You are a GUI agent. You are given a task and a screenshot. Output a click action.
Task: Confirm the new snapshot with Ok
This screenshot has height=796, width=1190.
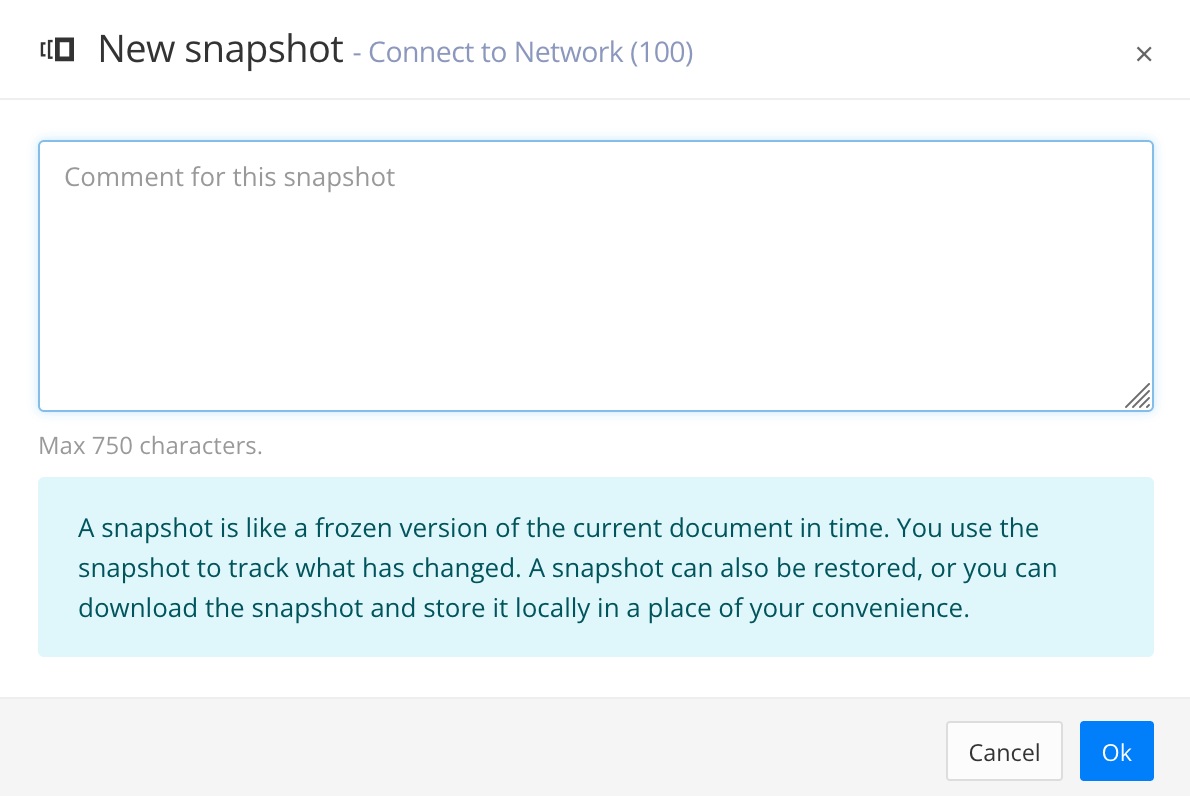tap(1116, 751)
